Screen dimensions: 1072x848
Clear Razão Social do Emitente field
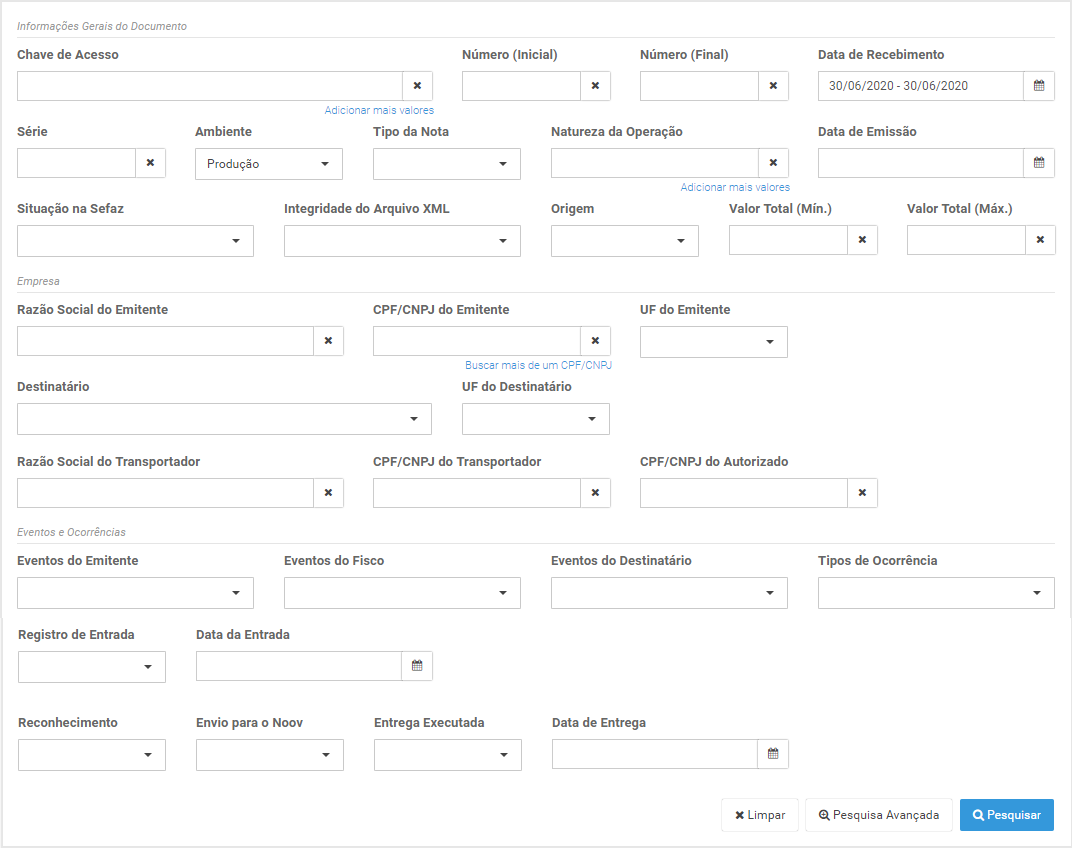tap(328, 341)
